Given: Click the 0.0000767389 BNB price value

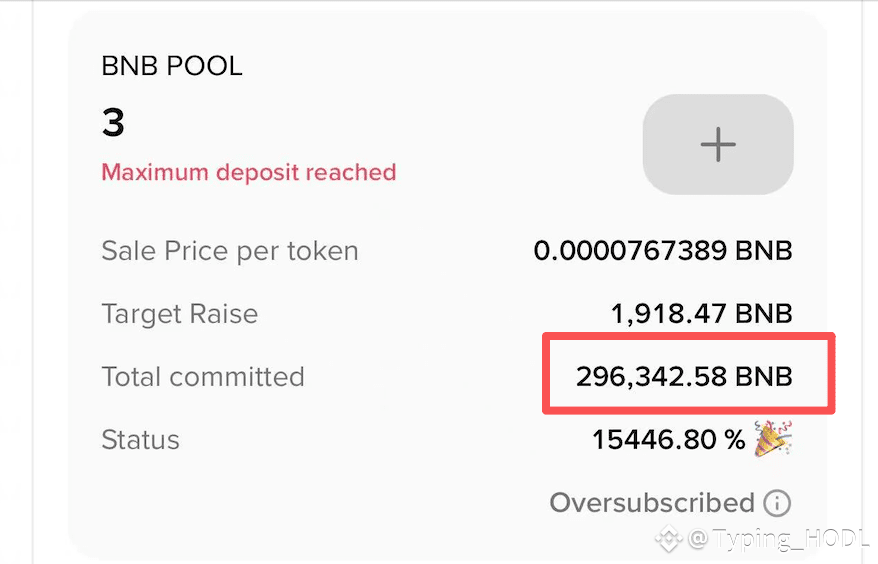Looking at the screenshot, I should point(663,250).
